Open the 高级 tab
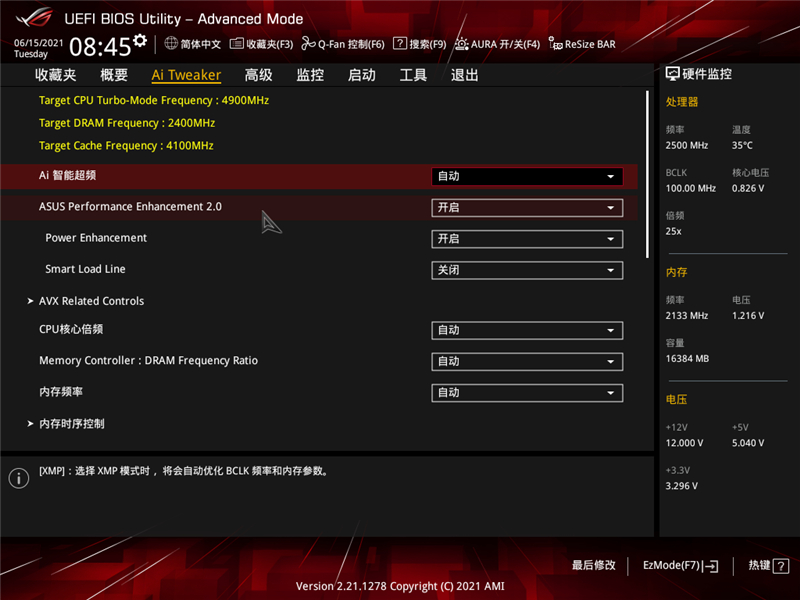The image size is (800, 600). (259, 75)
